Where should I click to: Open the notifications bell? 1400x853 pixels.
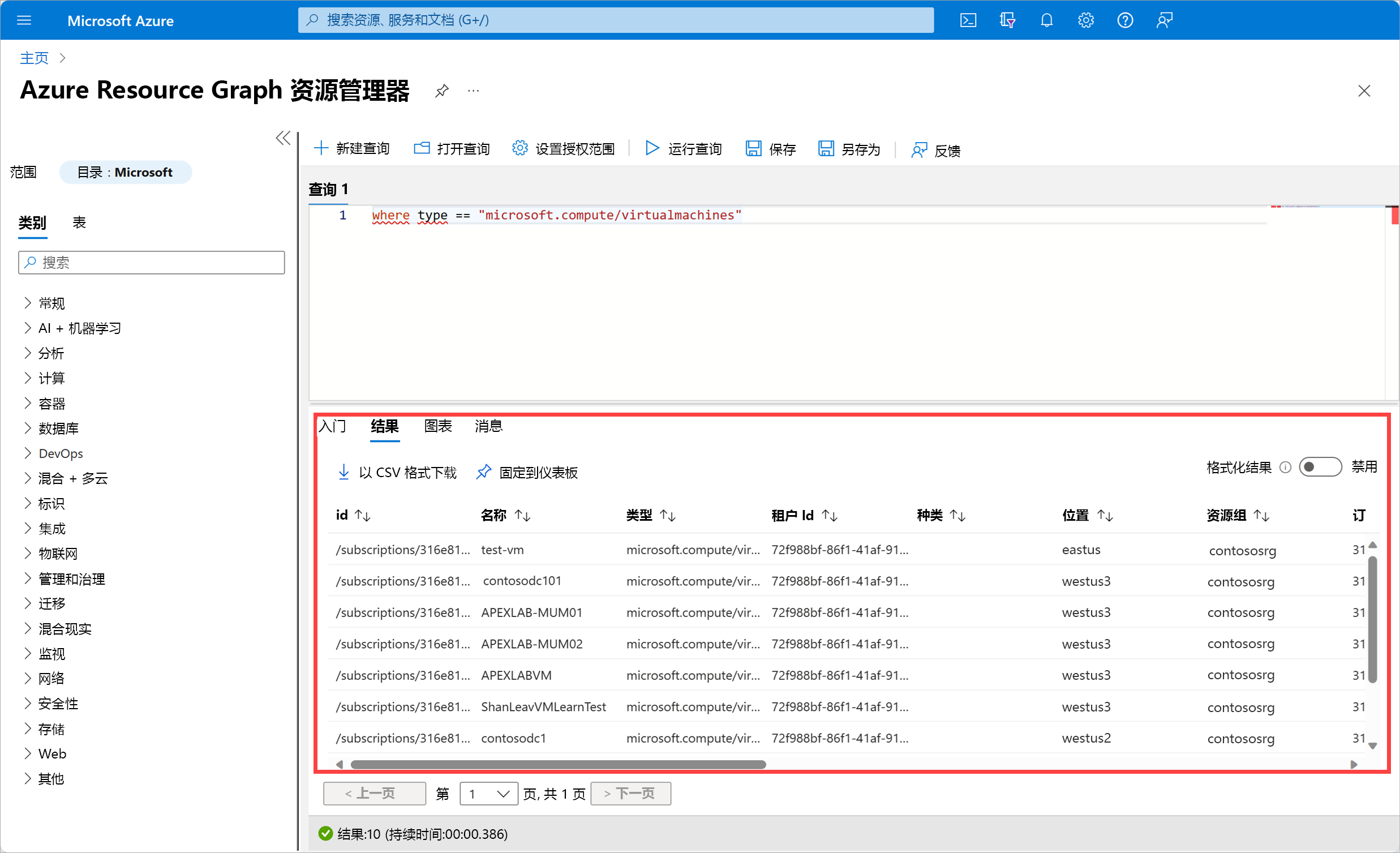1046,20
